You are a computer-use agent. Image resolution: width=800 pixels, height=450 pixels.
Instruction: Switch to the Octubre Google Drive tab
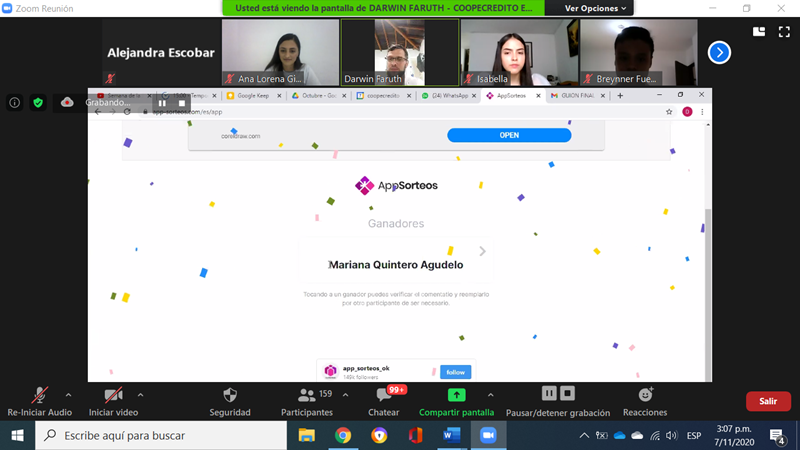[x=318, y=95]
